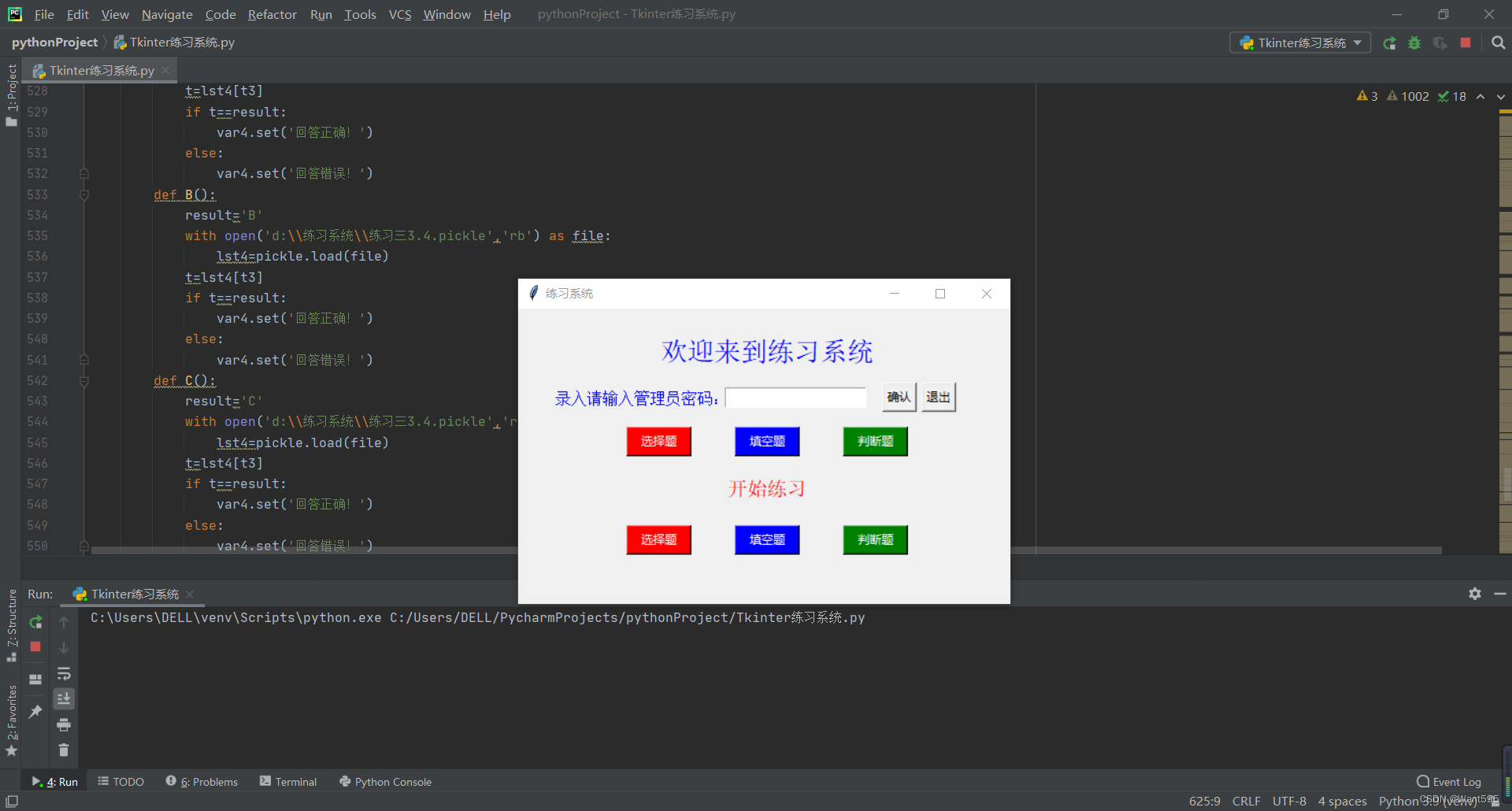Open the Navigate menu

[167, 14]
